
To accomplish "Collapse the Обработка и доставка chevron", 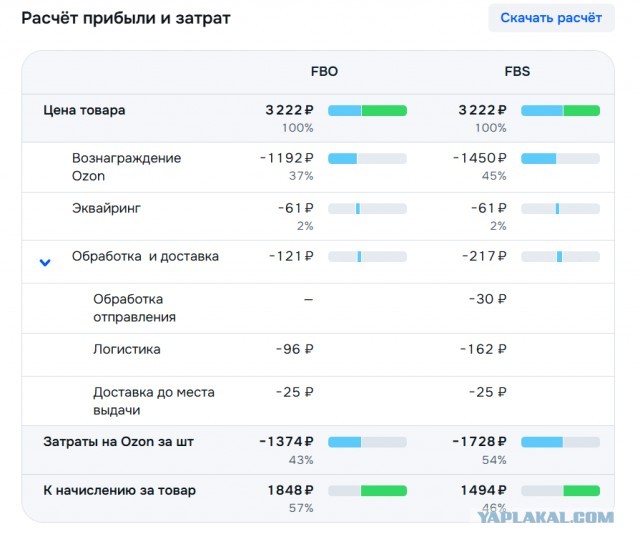I will click(44, 262).
